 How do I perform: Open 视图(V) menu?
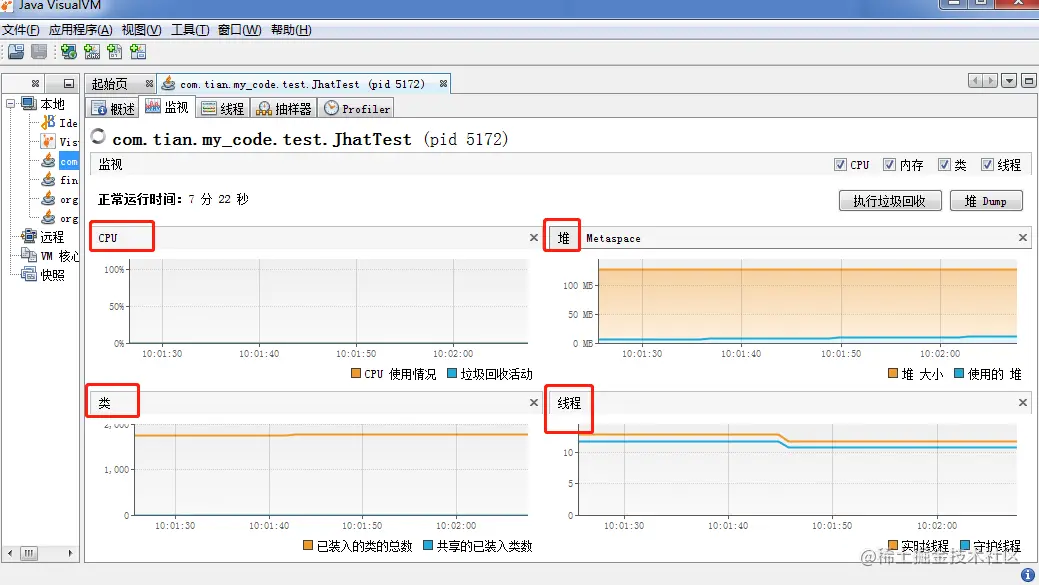tap(141, 30)
